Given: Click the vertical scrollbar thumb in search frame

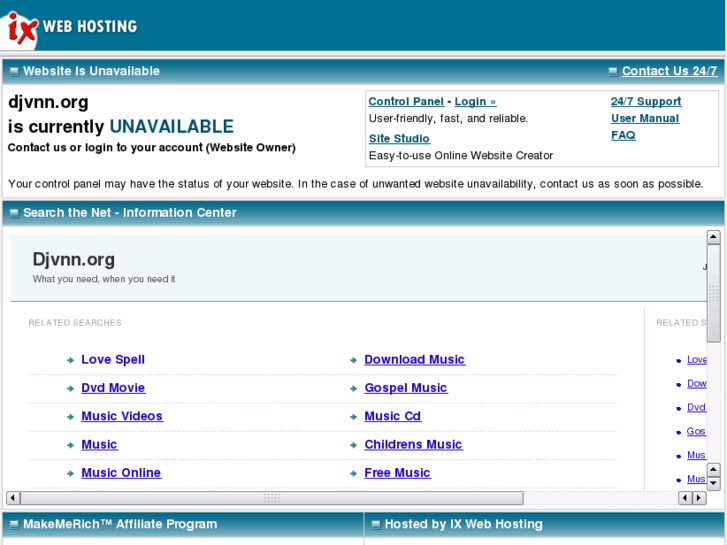Looking at the screenshot, I should pyautogui.click(x=713, y=294).
